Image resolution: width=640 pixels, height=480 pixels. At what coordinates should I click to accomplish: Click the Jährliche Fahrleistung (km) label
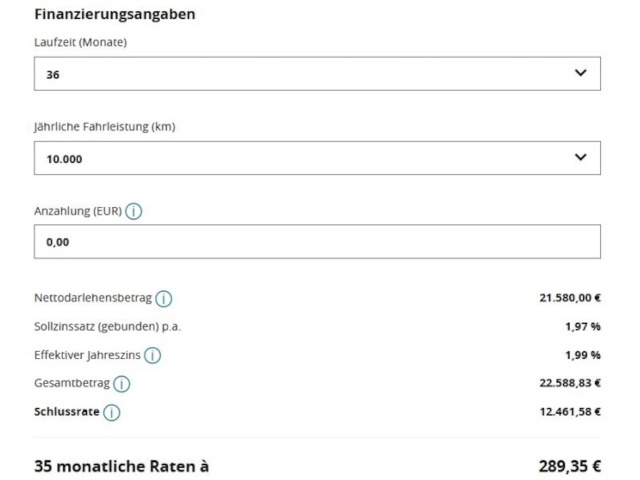point(105,127)
